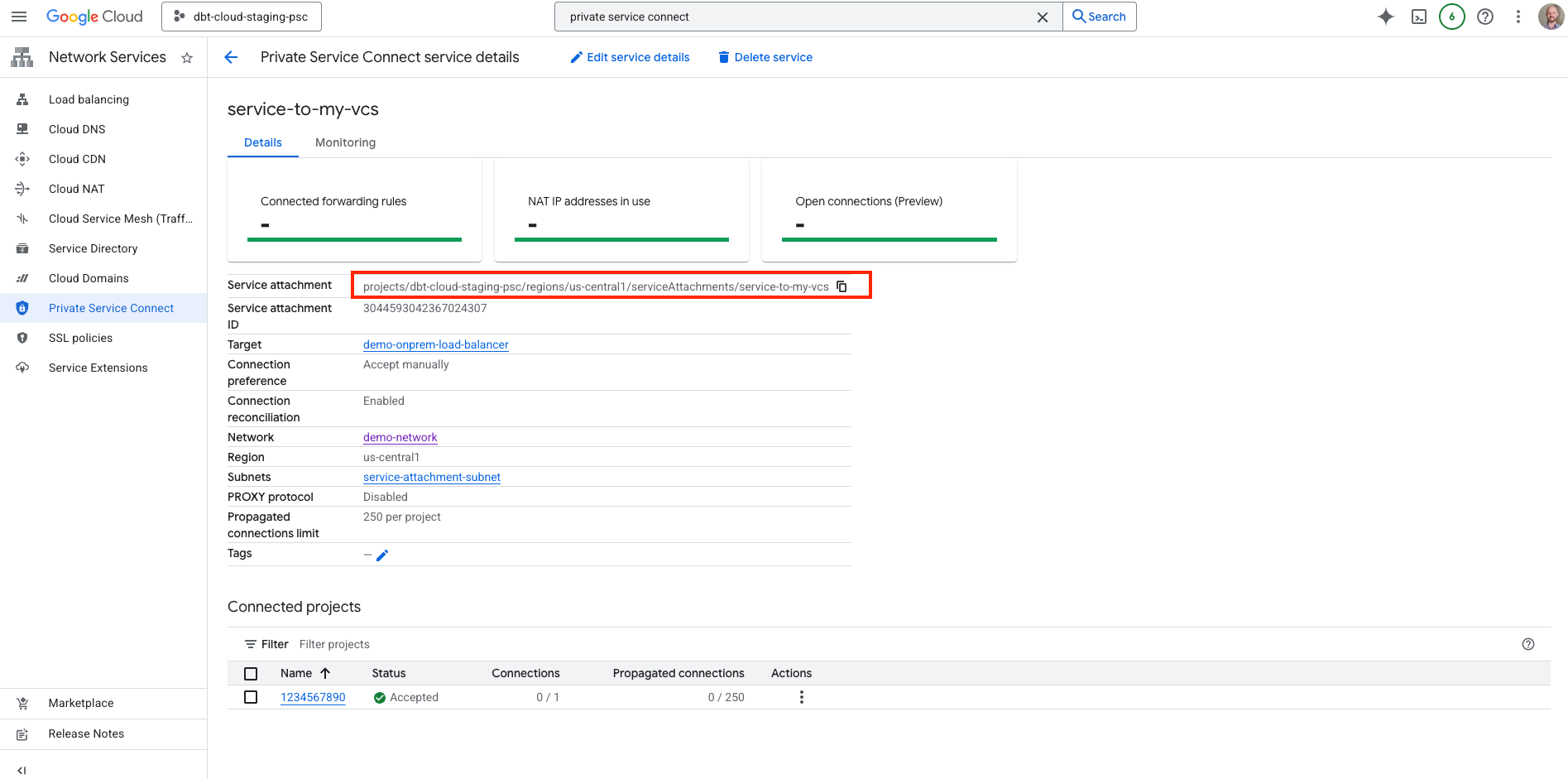Edit Tags using the pencil icon
This screenshot has height=779, width=1568.
[381, 555]
